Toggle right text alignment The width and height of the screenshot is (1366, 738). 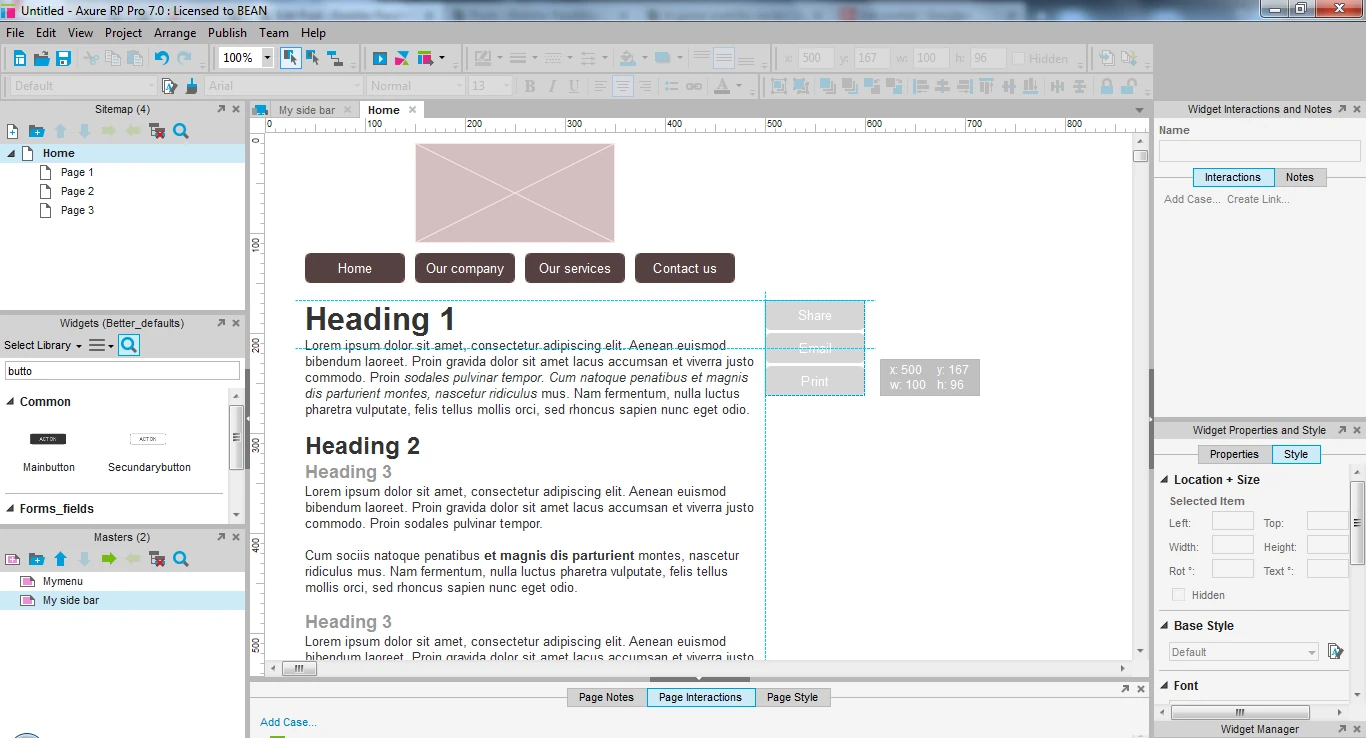[x=645, y=86]
